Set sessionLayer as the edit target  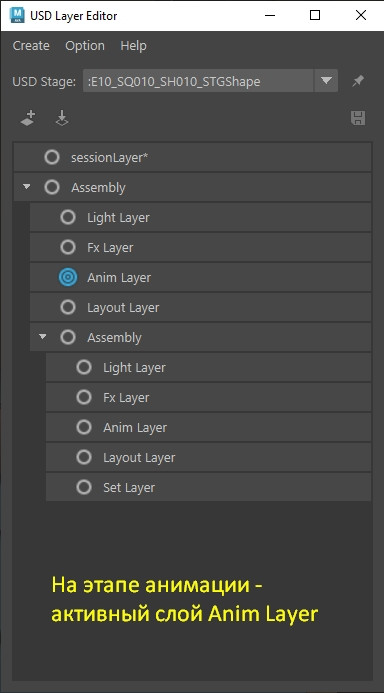[x=52, y=157]
